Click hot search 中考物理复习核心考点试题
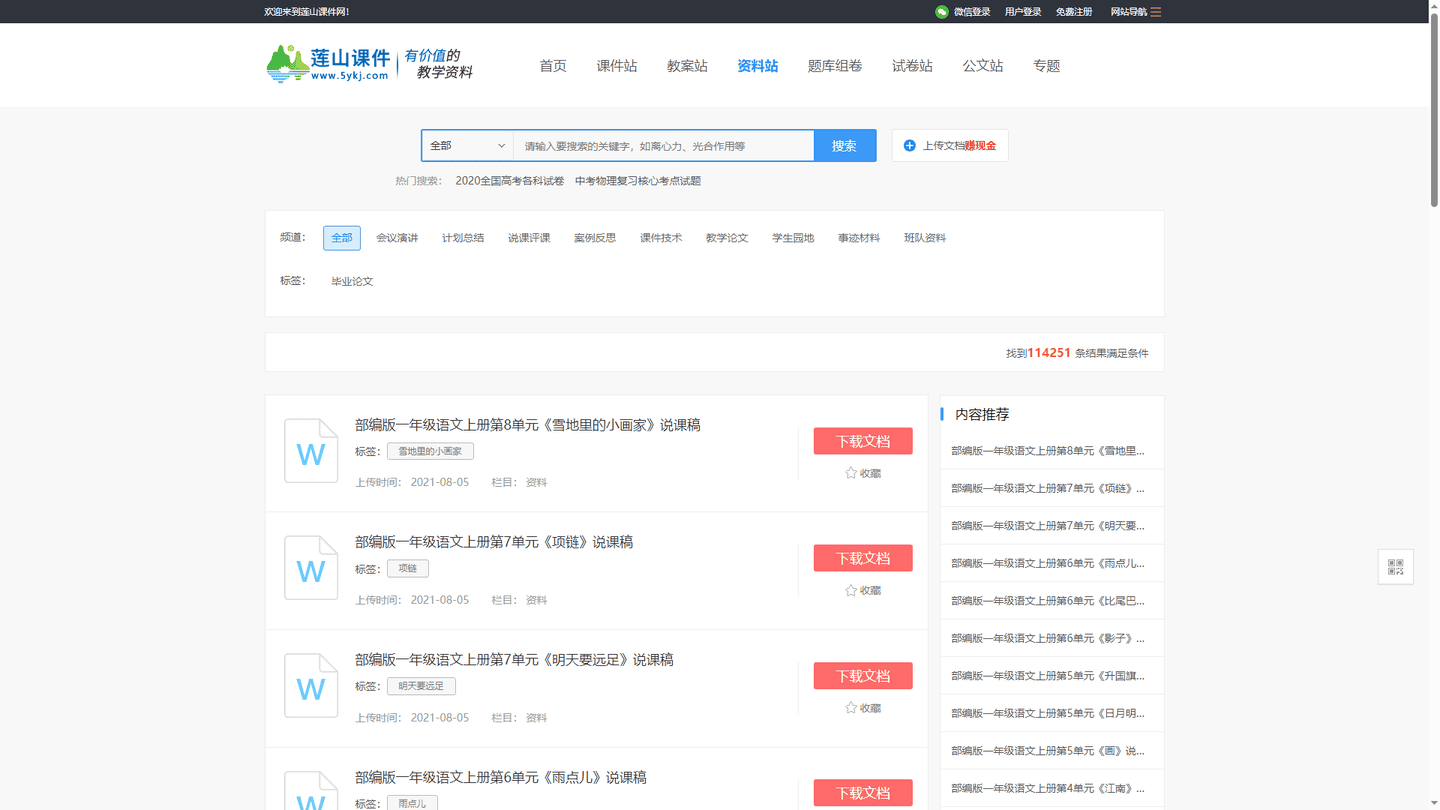This screenshot has width=1440, height=810. point(638,181)
